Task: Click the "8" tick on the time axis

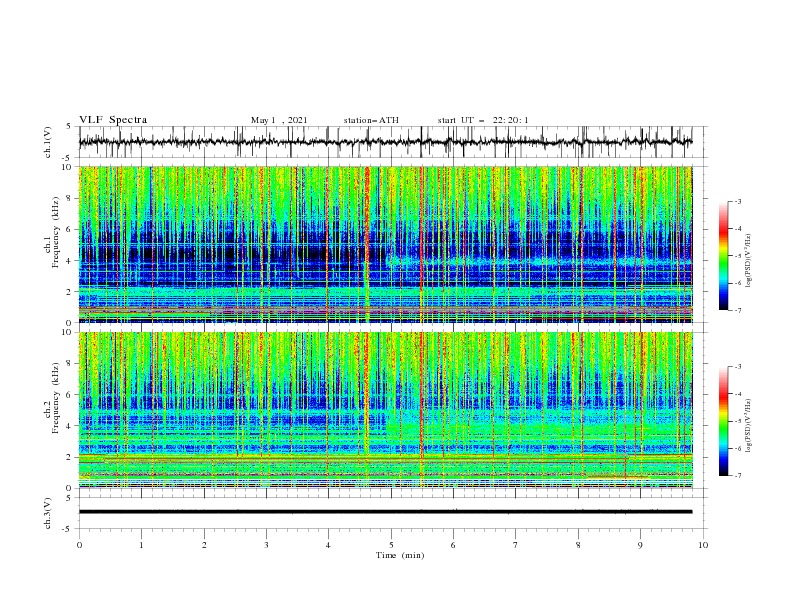Action: [578, 545]
